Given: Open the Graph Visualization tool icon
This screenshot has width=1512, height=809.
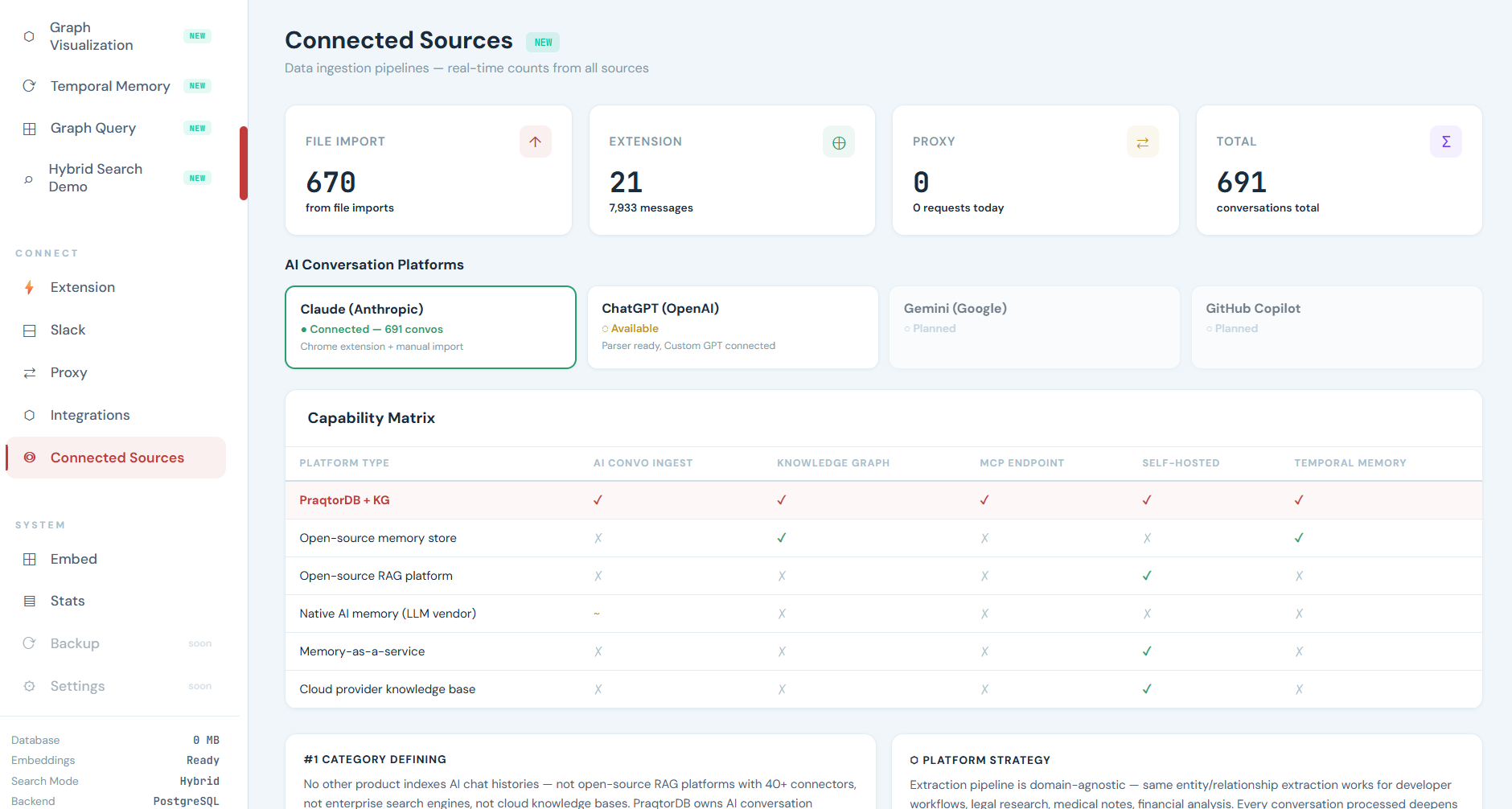Looking at the screenshot, I should [29, 36].
